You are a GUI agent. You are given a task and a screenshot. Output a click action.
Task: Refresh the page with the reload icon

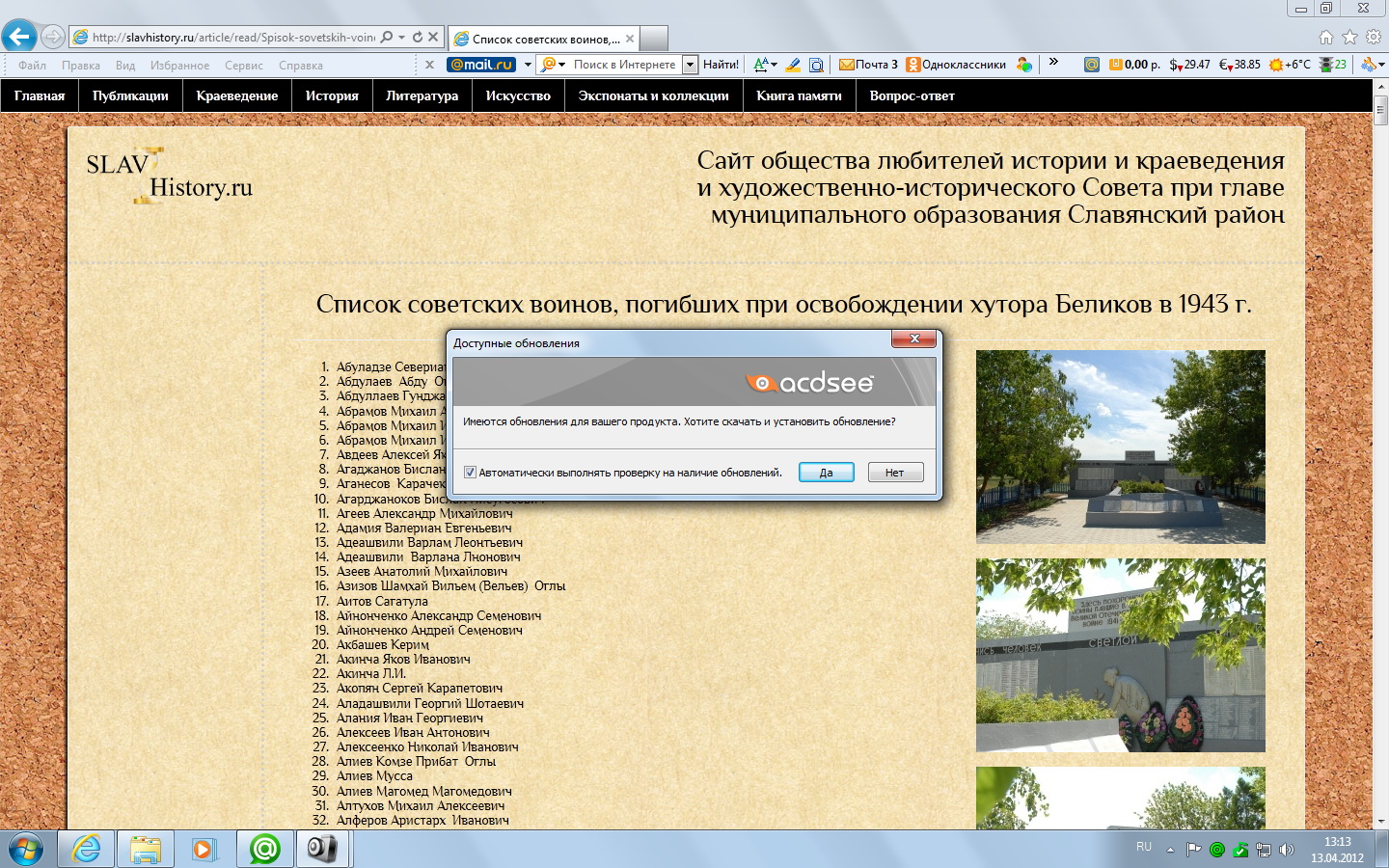[418, 38]
